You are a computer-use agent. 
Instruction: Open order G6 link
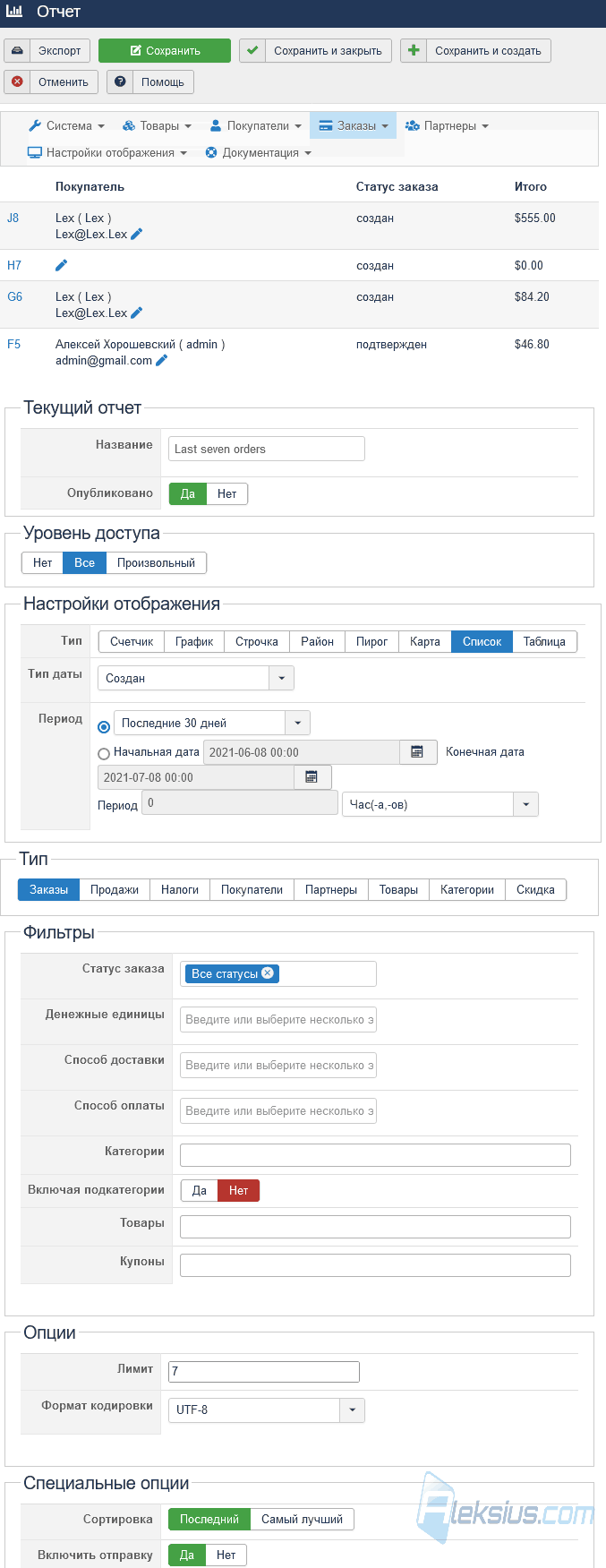15,296
